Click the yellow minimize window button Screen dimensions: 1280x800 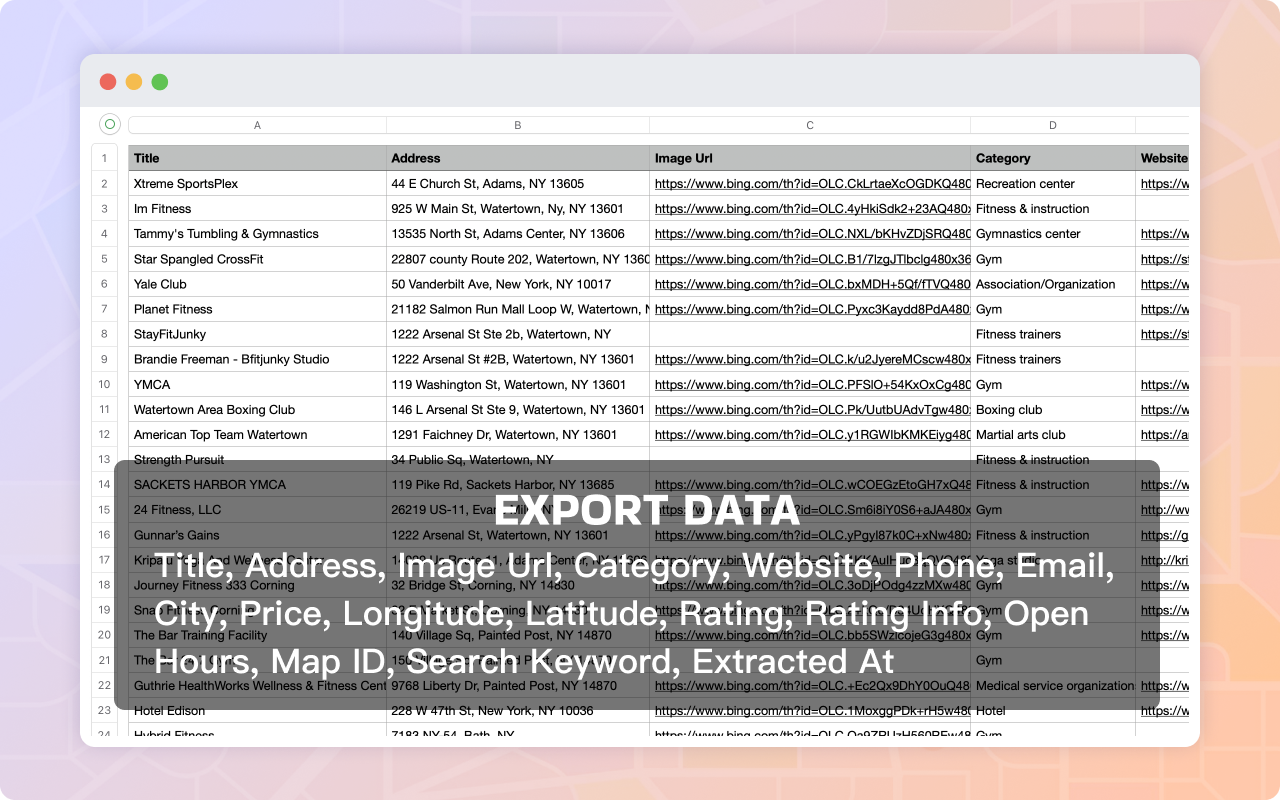pyautogui.click(x=134, y=82)
